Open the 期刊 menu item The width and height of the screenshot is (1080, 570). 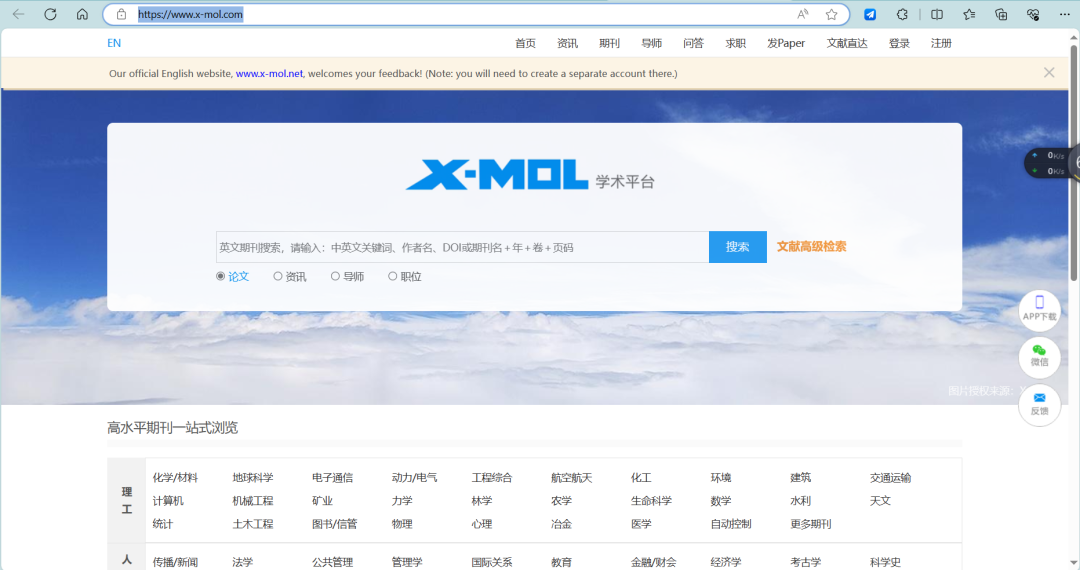[610, 43]
